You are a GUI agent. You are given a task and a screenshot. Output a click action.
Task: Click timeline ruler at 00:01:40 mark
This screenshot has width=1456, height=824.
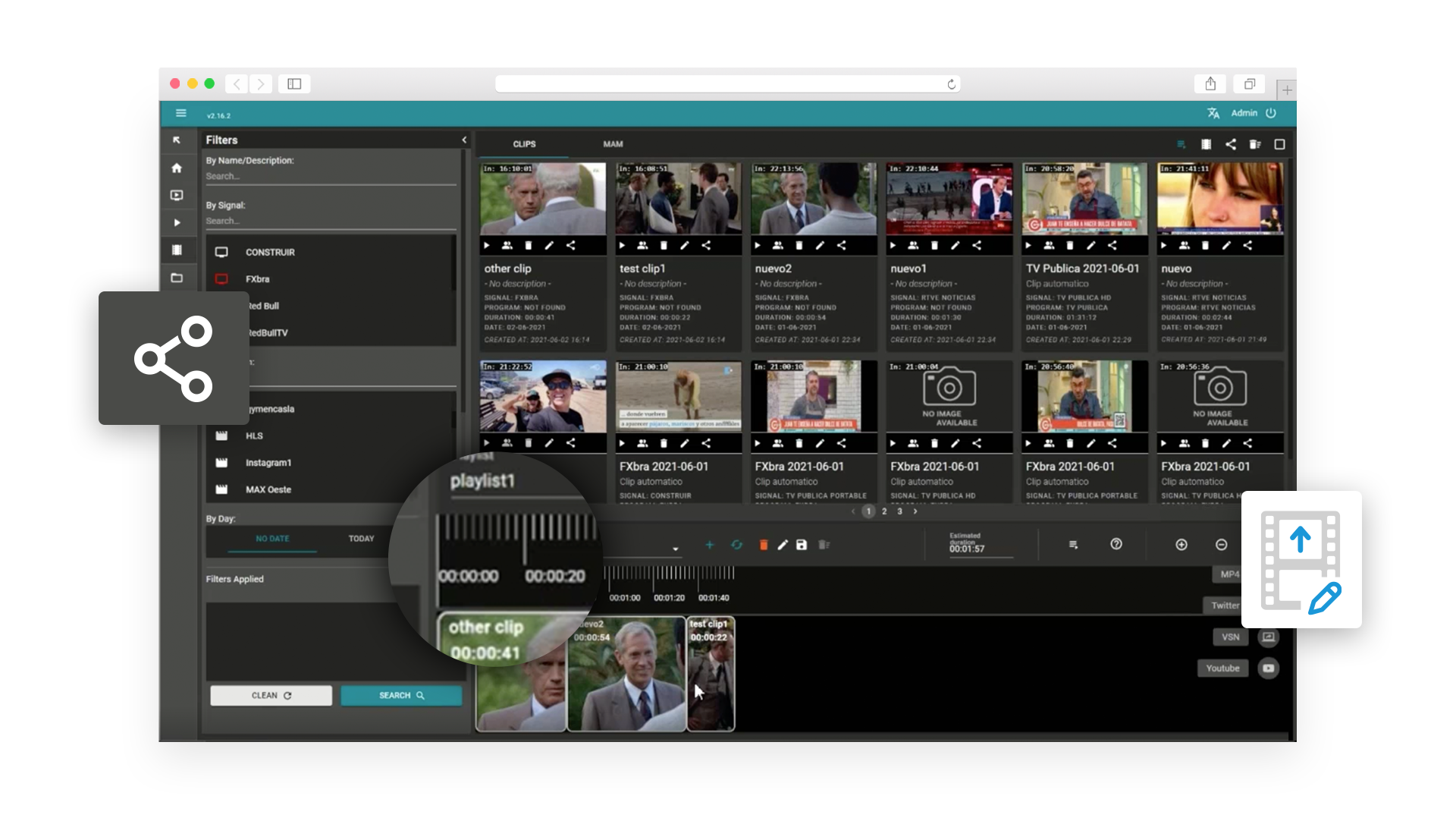pos(714,598)
